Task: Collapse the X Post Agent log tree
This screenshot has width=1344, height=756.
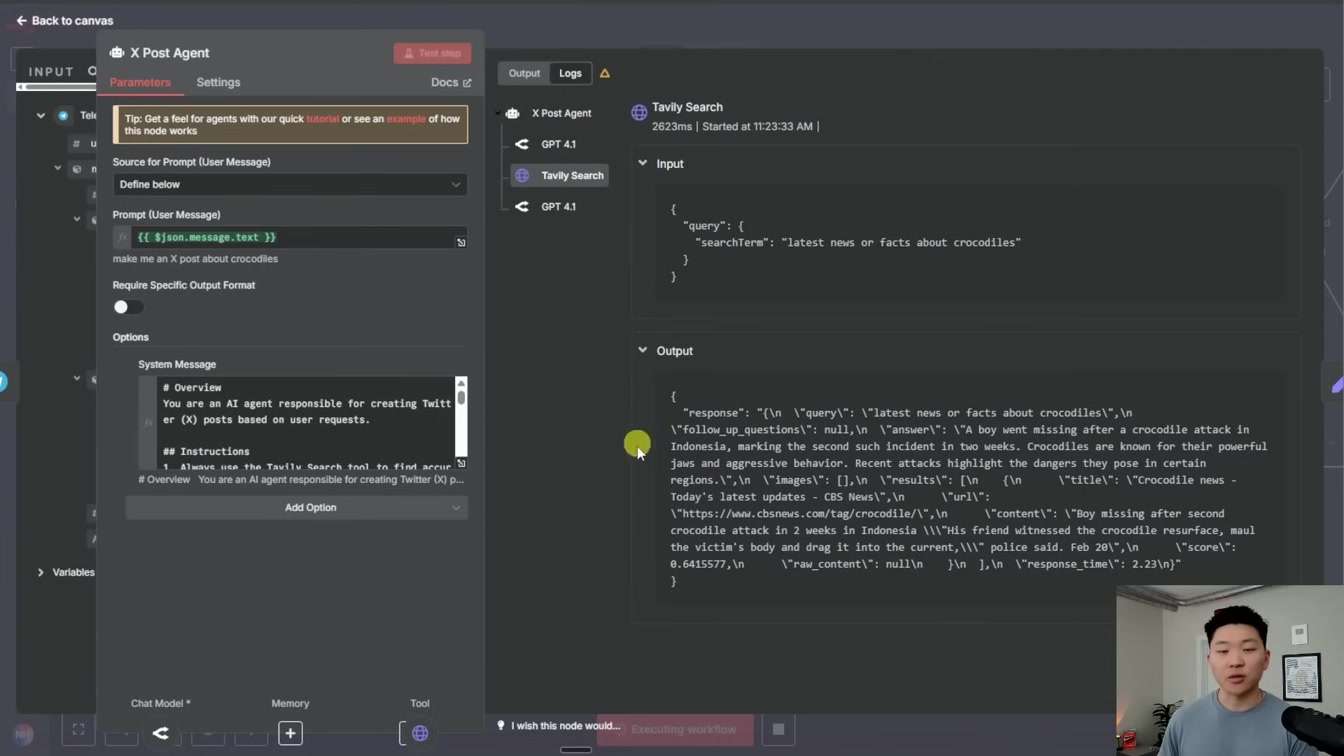Action: click(x=498, y=113)
